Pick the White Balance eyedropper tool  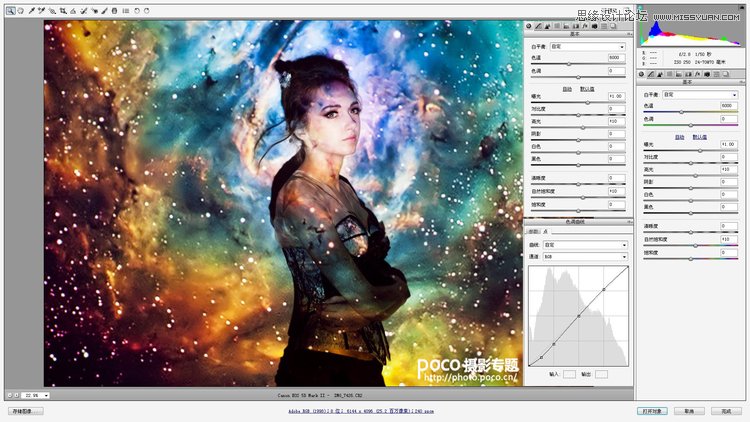pyautogui.click(x=31, y=10)
